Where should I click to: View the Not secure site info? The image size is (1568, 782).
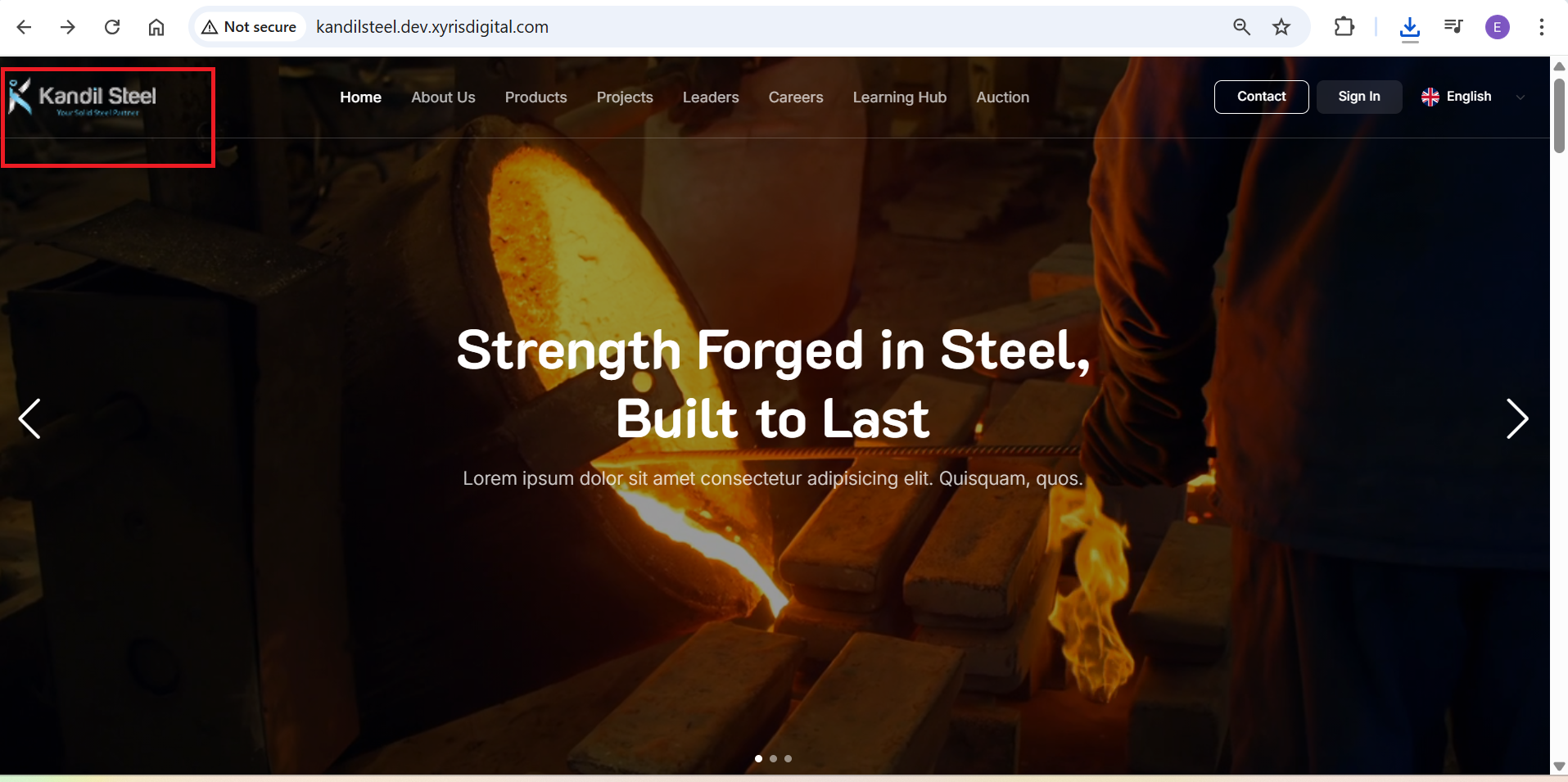[249, 27]
